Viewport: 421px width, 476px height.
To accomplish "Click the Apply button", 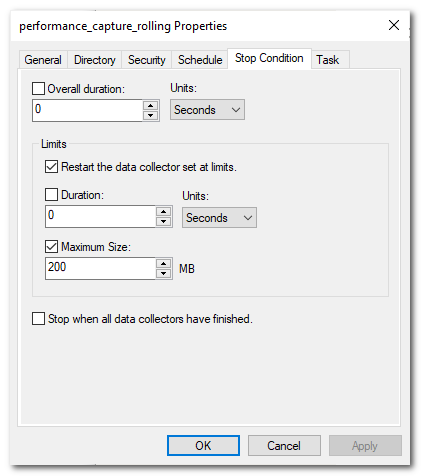I will pyautogui.click(x=365, y=445).
